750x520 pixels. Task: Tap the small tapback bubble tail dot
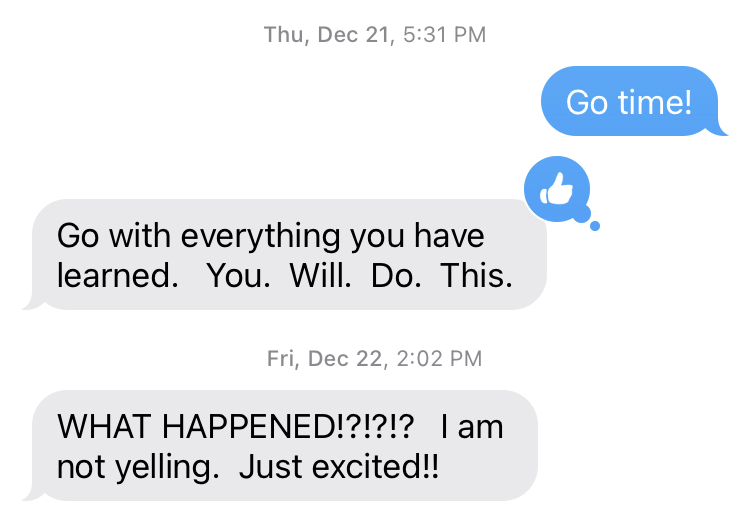pyautogui.click(x=595, y=226)
